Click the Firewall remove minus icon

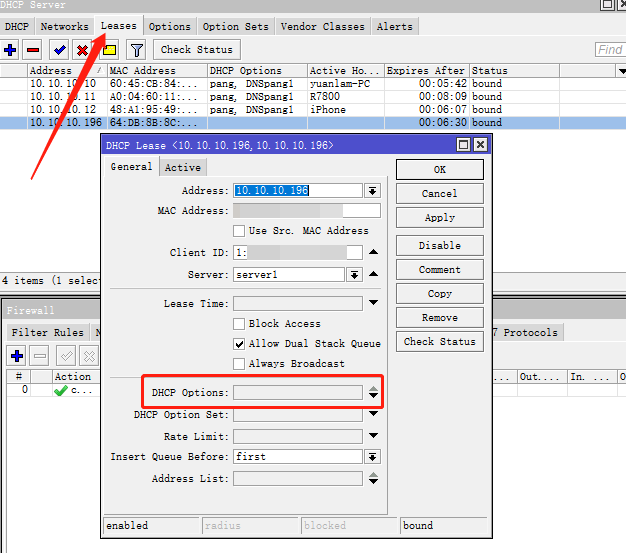(40, 356)
